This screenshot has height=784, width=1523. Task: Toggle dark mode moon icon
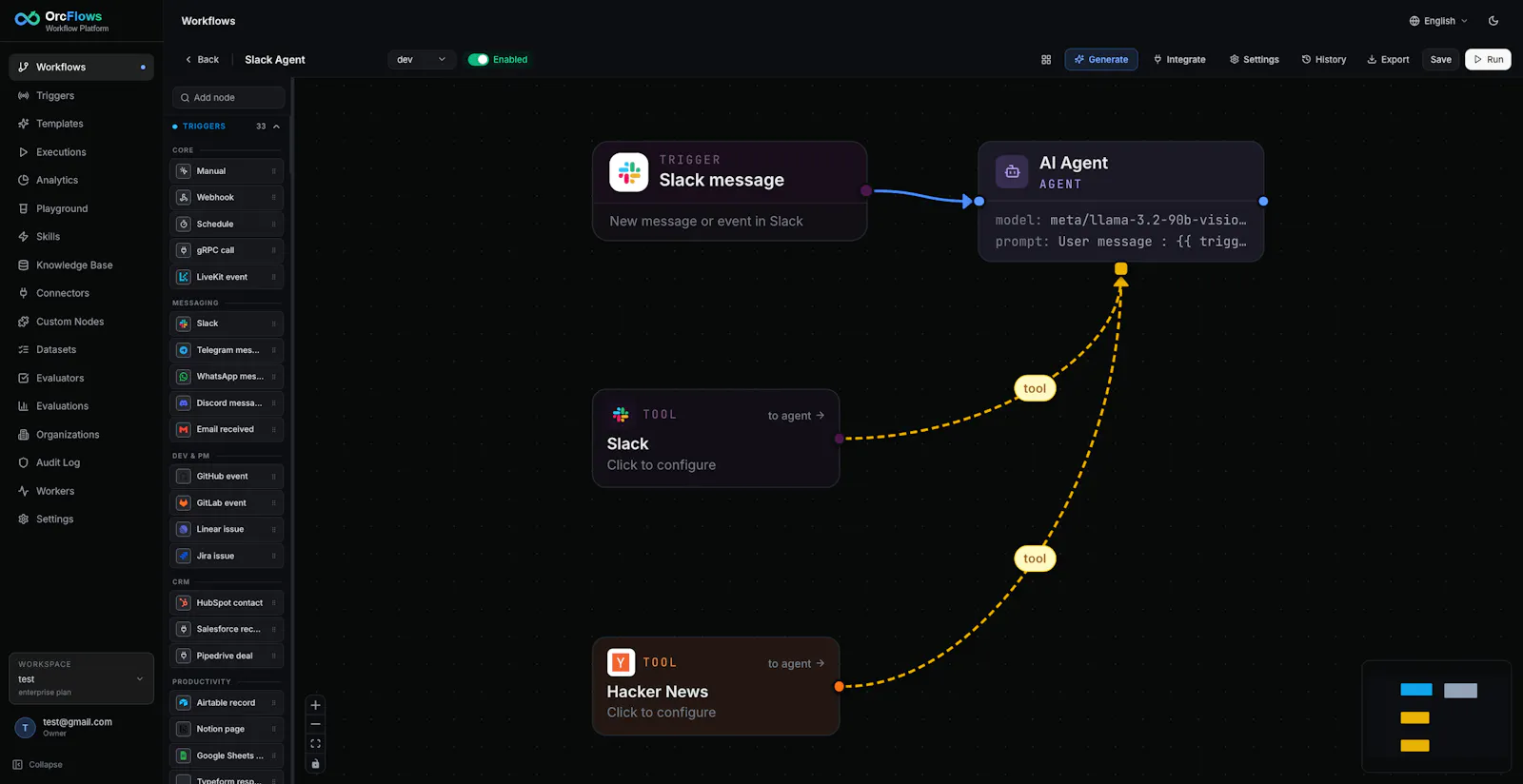1493,21
